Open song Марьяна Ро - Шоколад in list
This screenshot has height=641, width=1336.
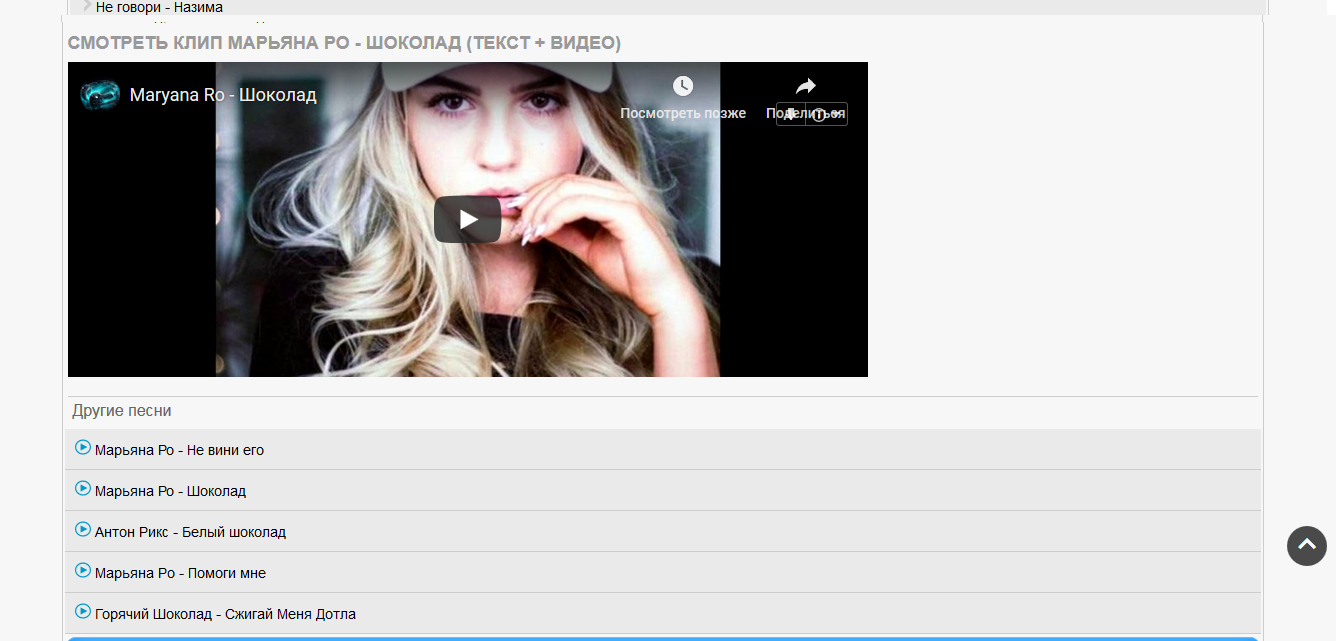click(x=170, y=491)
